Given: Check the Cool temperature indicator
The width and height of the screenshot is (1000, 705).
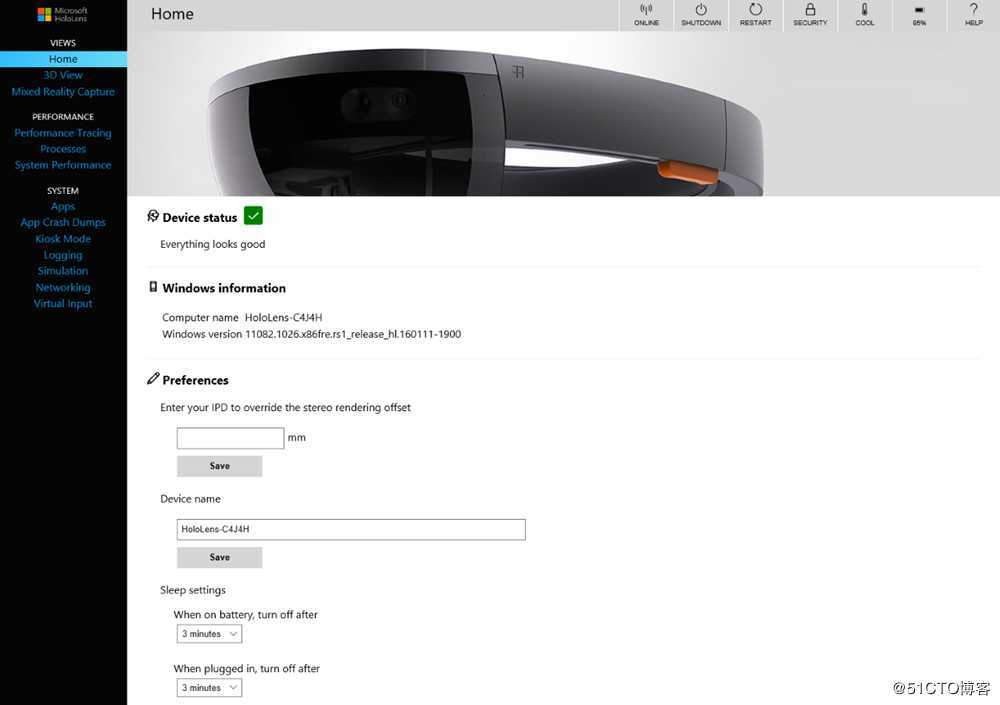Looking at the screenshot, I should click(x=865, y=15).
